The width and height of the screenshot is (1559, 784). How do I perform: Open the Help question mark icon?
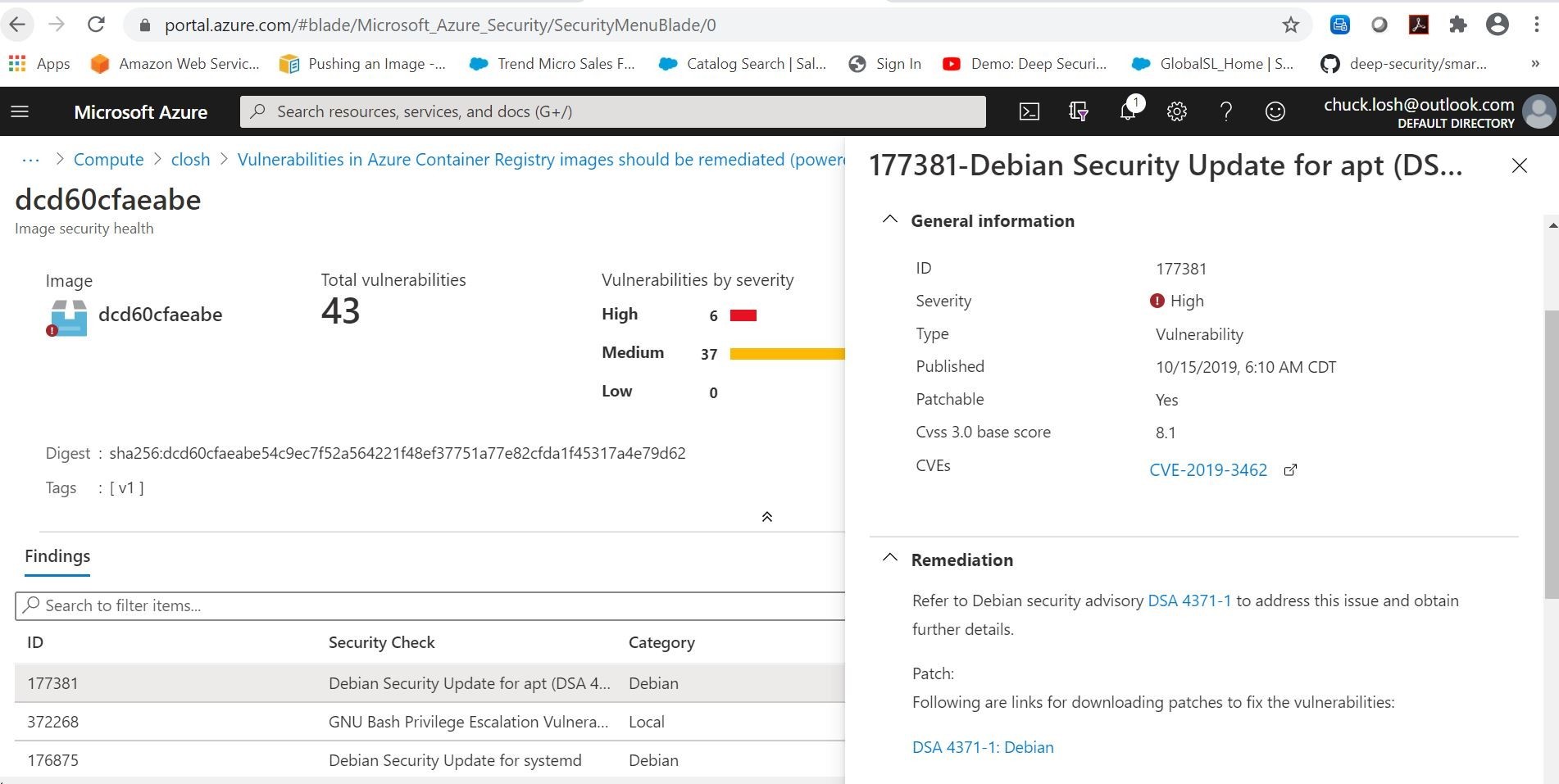click(1226, 111)
